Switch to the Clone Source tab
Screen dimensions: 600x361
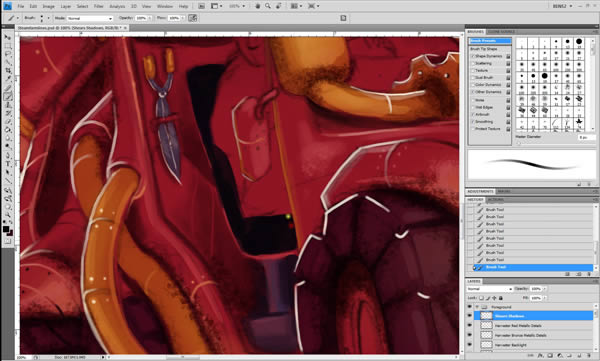coord(502,32)
